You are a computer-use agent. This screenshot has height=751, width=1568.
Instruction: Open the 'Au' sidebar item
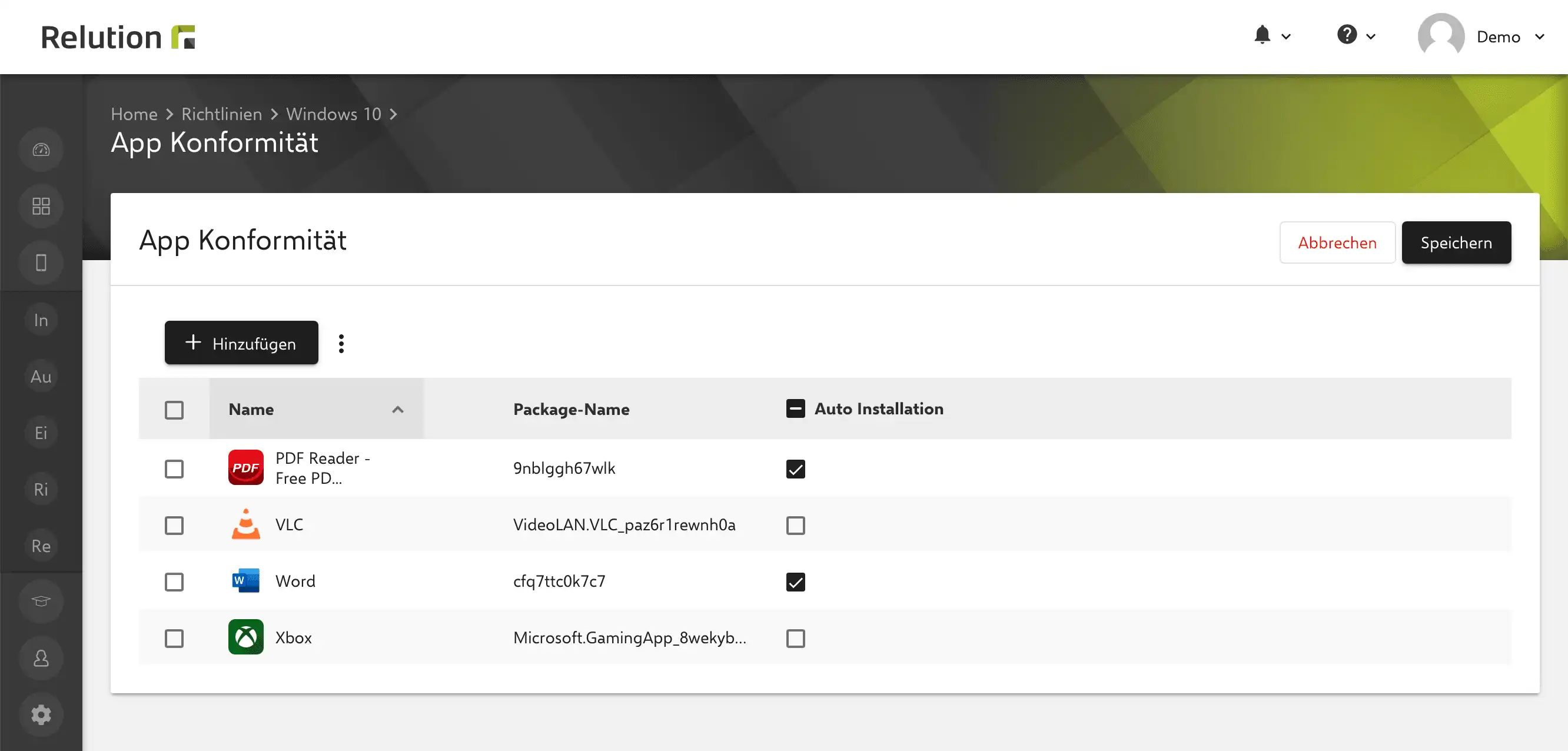point(41,377)
